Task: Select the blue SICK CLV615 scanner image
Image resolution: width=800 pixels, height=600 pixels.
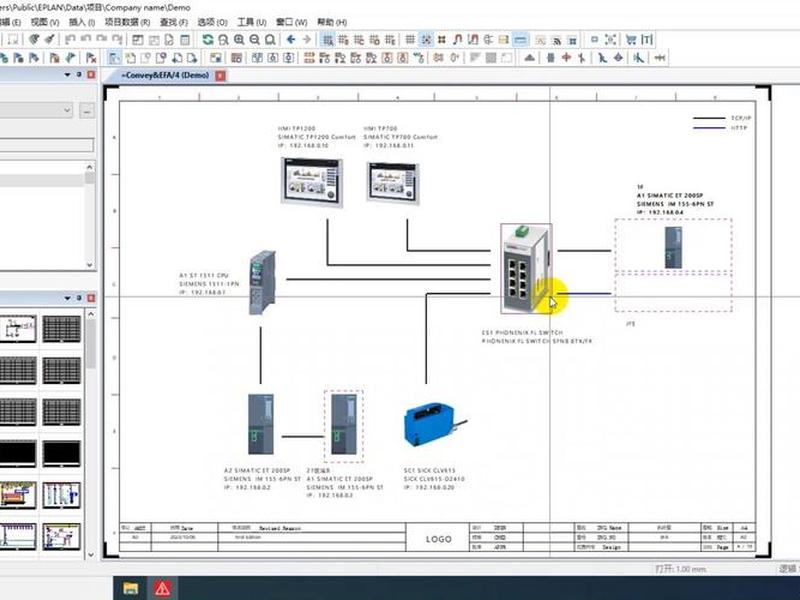Action: 435,423
